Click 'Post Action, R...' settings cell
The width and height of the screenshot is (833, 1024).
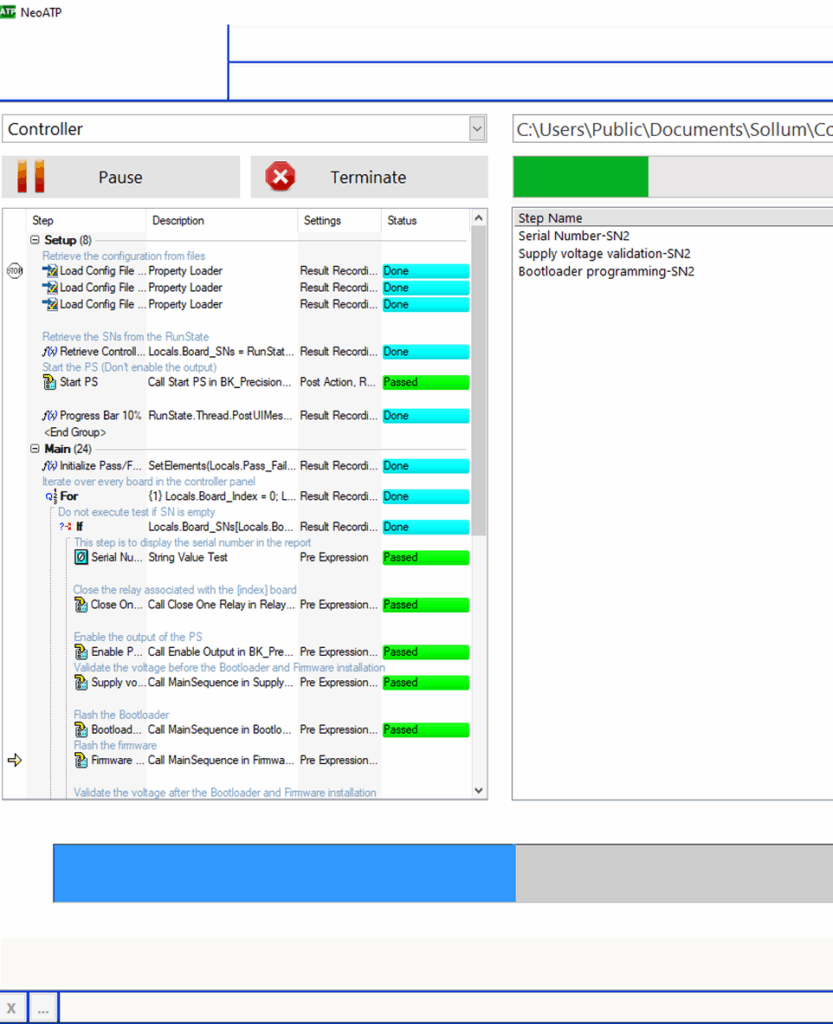338,382
